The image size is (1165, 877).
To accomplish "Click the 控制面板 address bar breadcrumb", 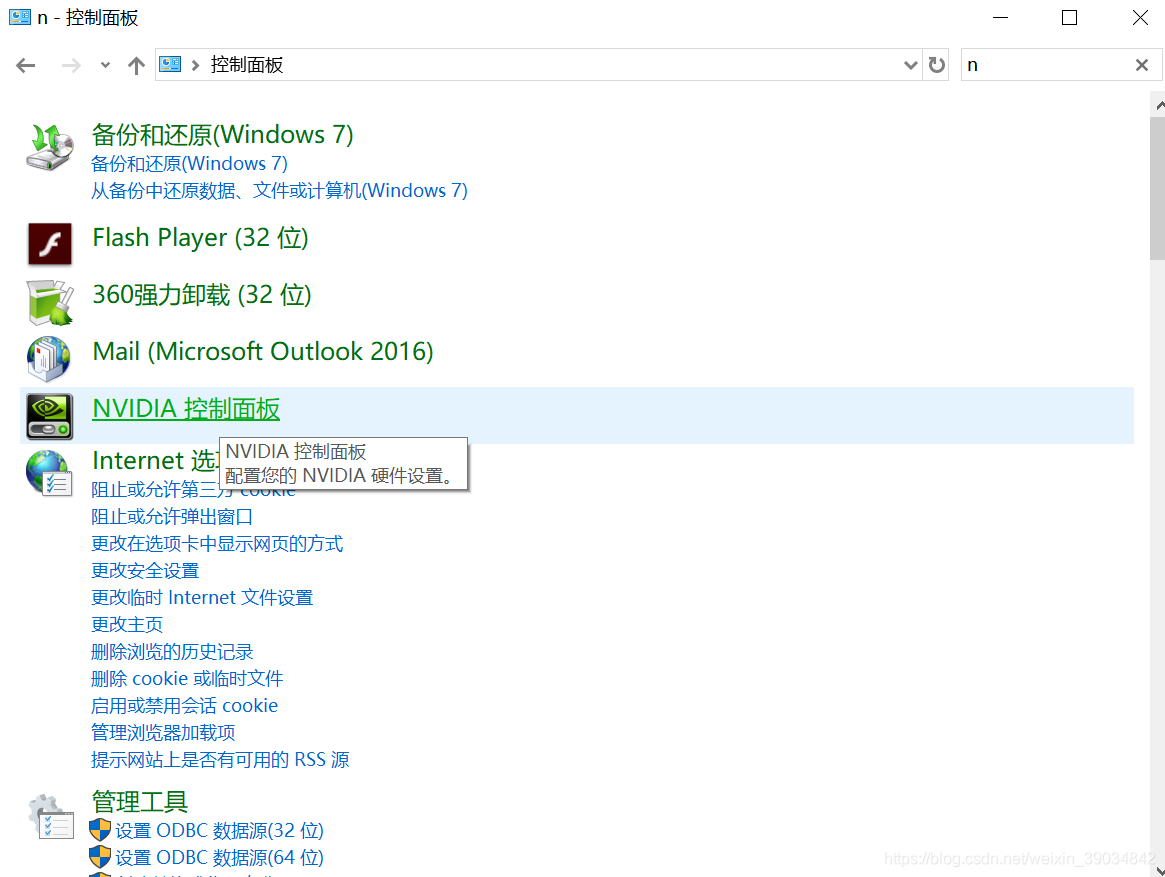I will 247,65.
